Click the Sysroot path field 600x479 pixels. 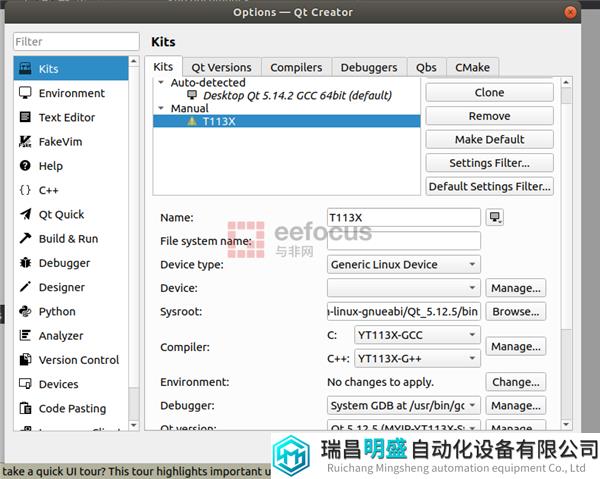404,311
